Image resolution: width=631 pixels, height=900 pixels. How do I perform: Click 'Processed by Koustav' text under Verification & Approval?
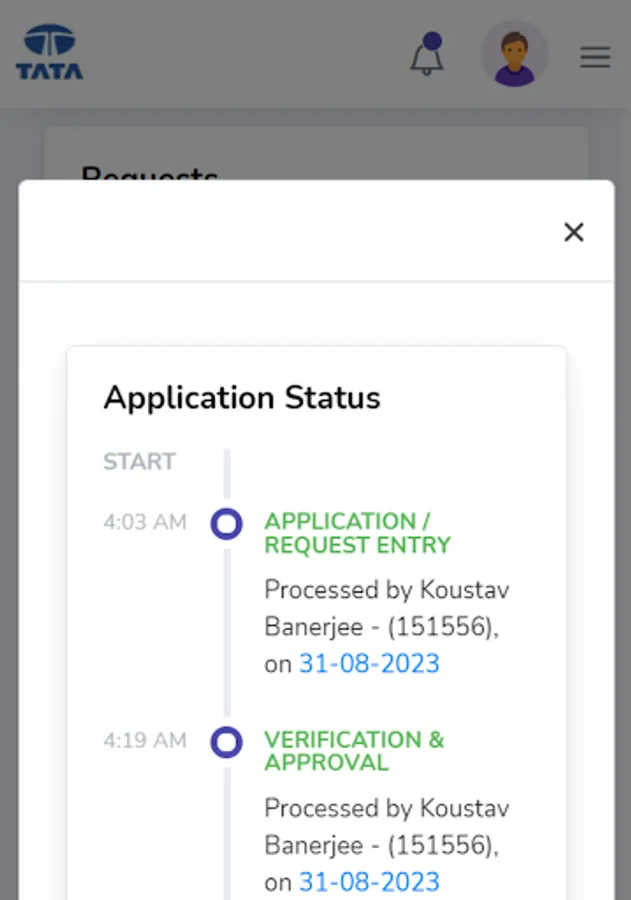click(x=386, y=808)
